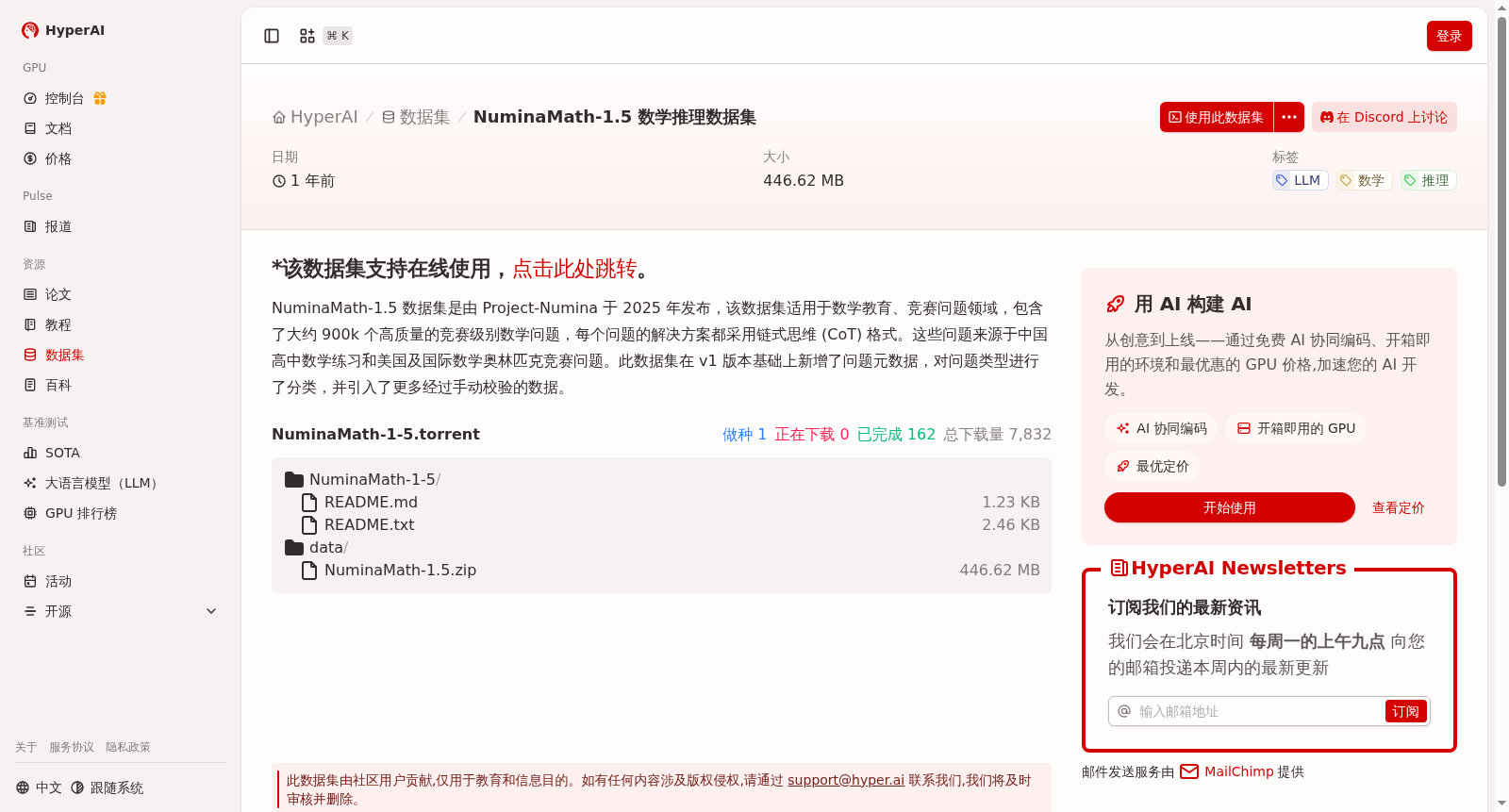1509x812 pixels.
Task: Click the gift icon beside 控制台
Action: pyautogui.click(x=100, y=98)
